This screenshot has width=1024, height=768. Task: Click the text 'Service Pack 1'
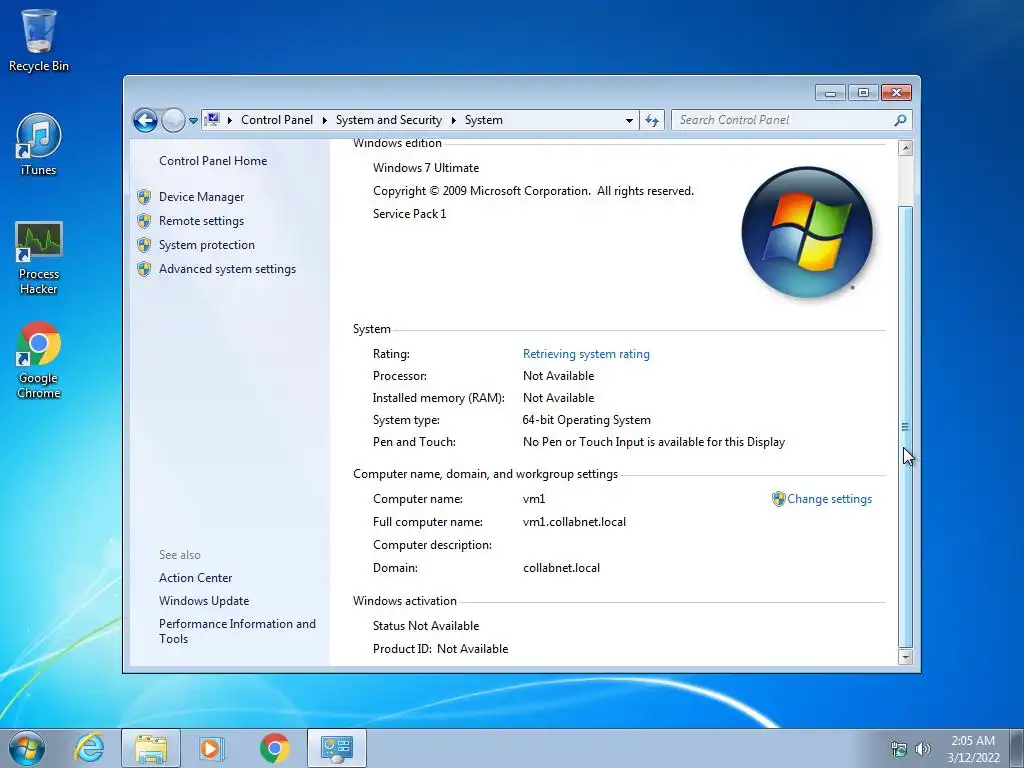click(x=409, y=214)
